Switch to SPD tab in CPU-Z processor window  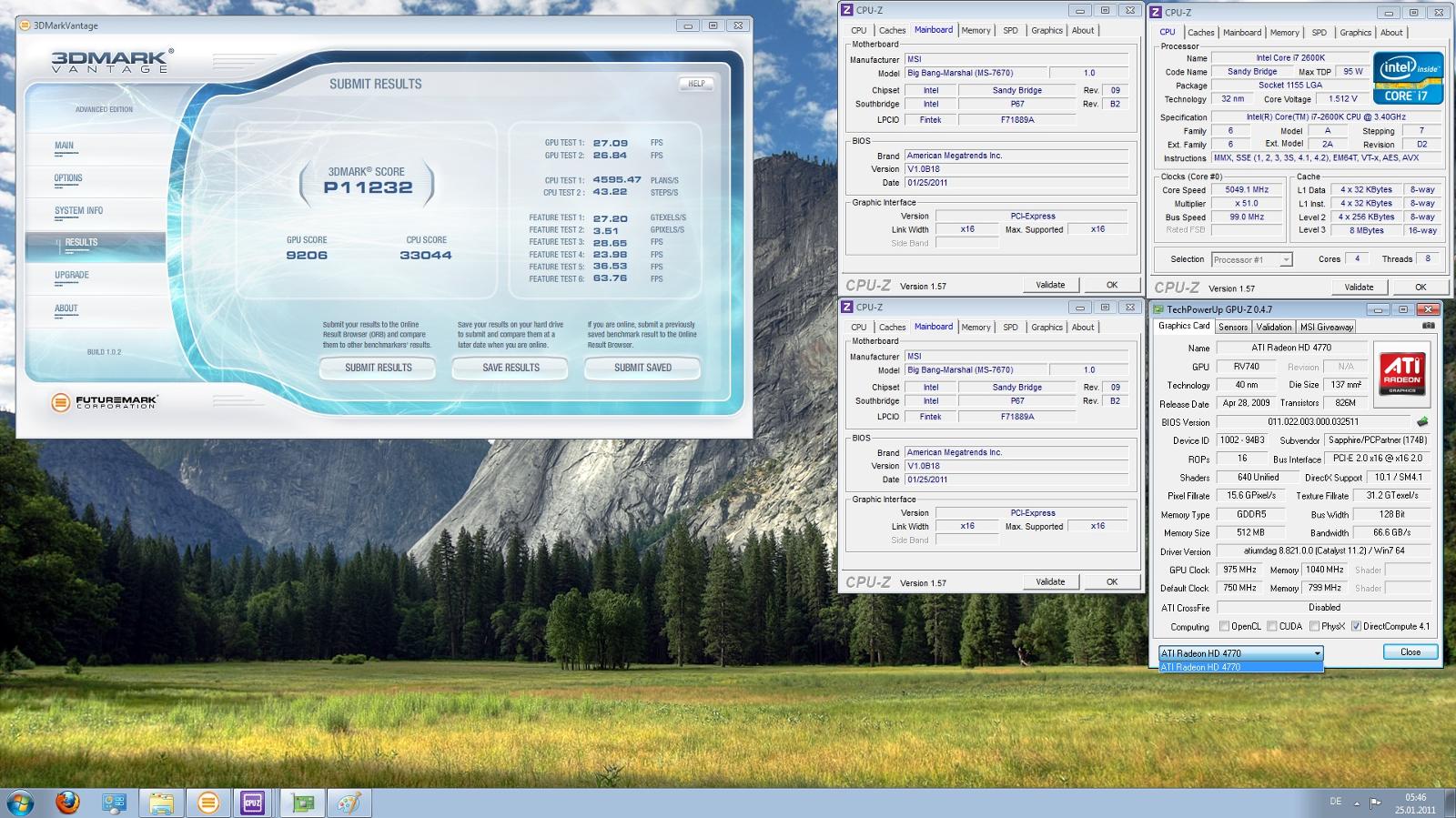click(x=1319, y=33)
